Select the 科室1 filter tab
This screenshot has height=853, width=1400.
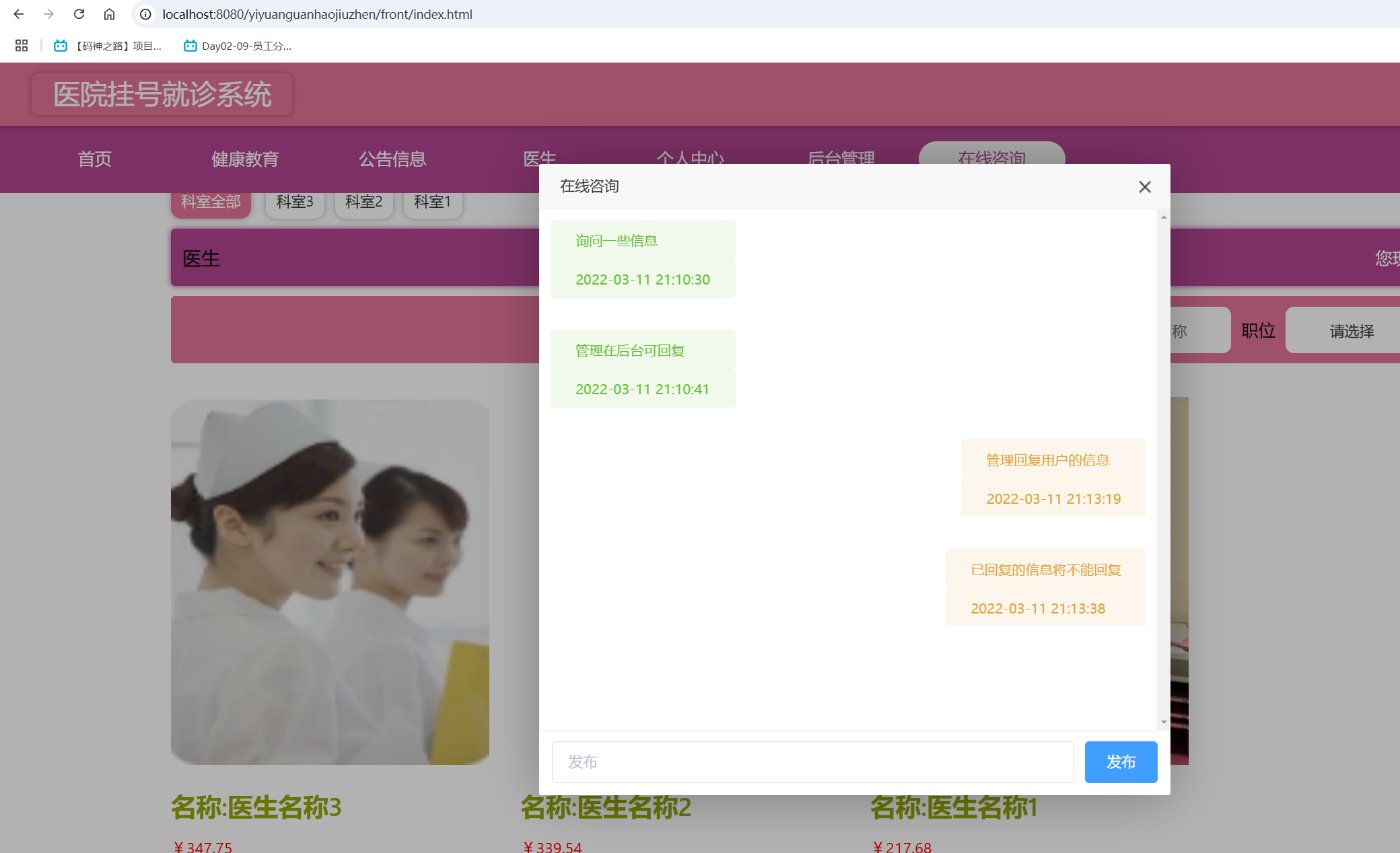(433, 203)
